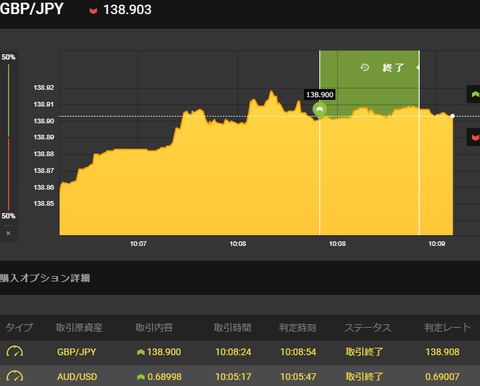Click the gauge icon in GBP/JPY row
This screenshot has height=386, width=480.
click(x=15, y=351)
